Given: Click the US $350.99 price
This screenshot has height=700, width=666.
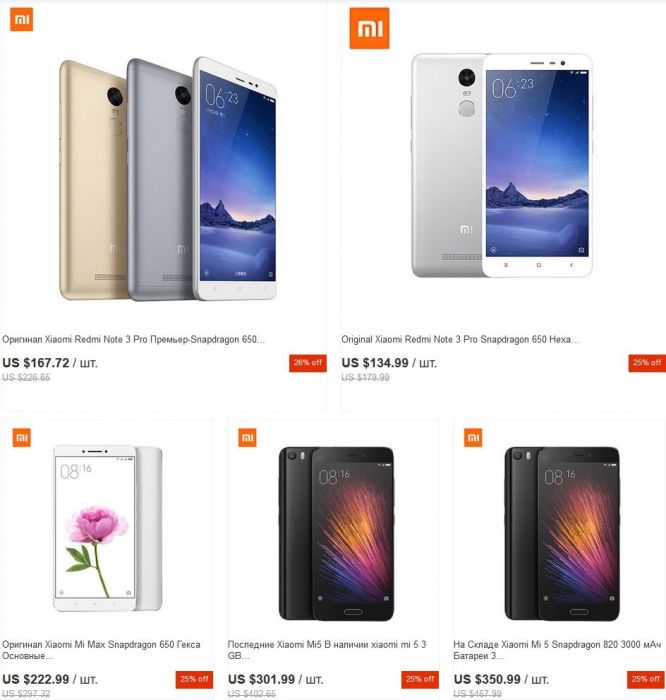Looking at the screenshot, I should point(487,679).
